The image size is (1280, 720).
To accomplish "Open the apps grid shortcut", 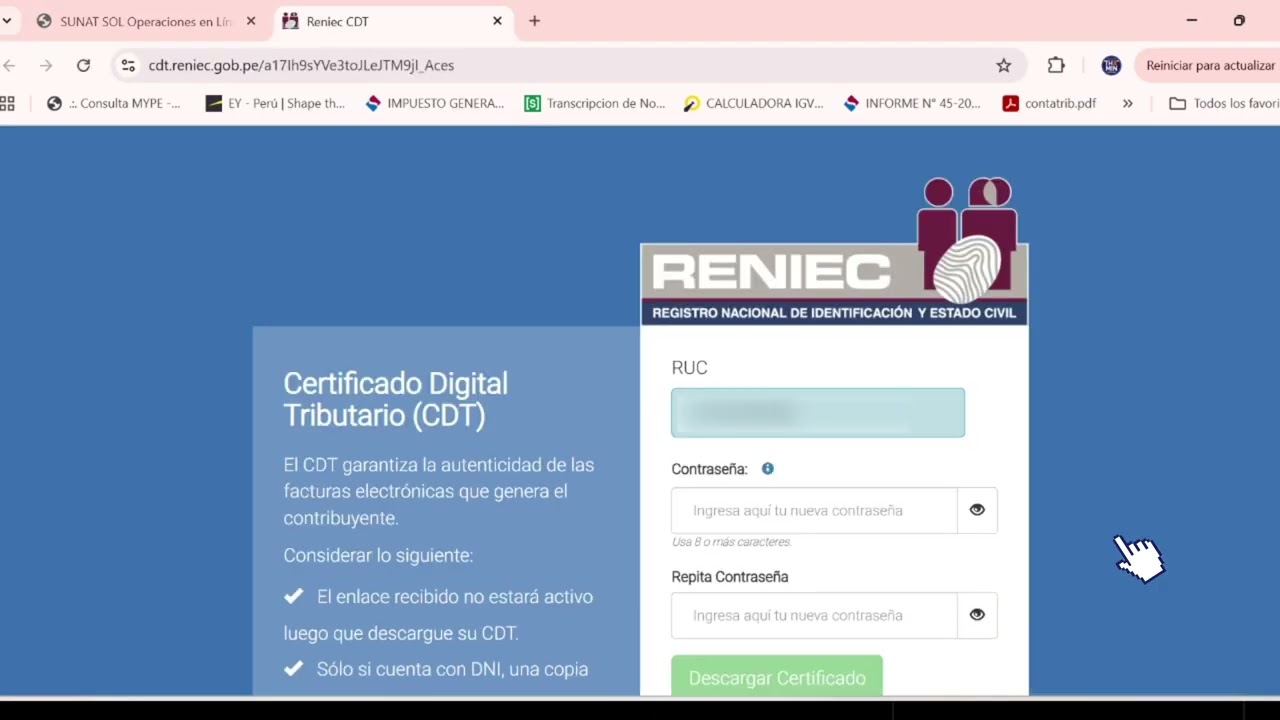I will pyautogui.click(x=8, y=103).
